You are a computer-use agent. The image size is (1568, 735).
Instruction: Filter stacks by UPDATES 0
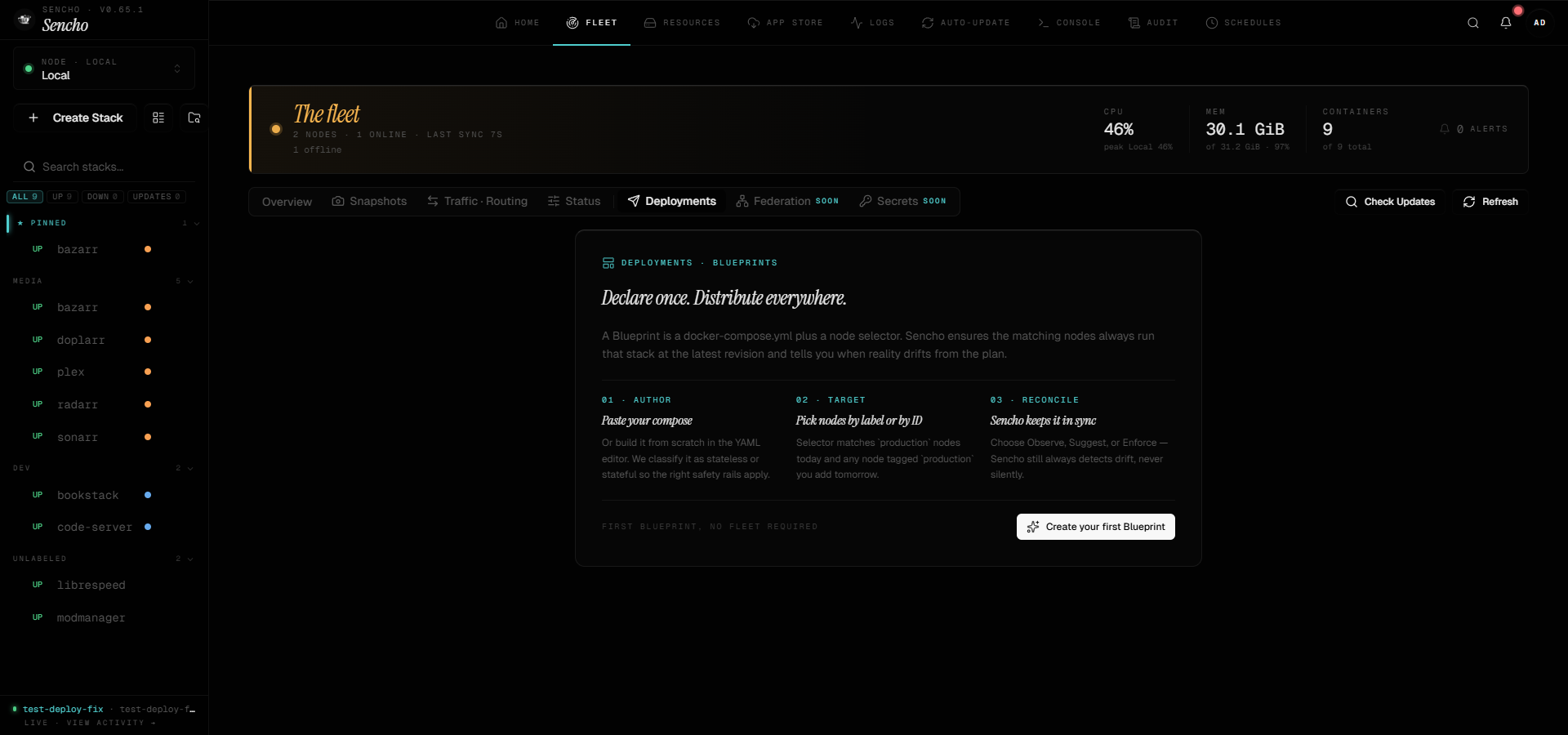click(156, 197)
